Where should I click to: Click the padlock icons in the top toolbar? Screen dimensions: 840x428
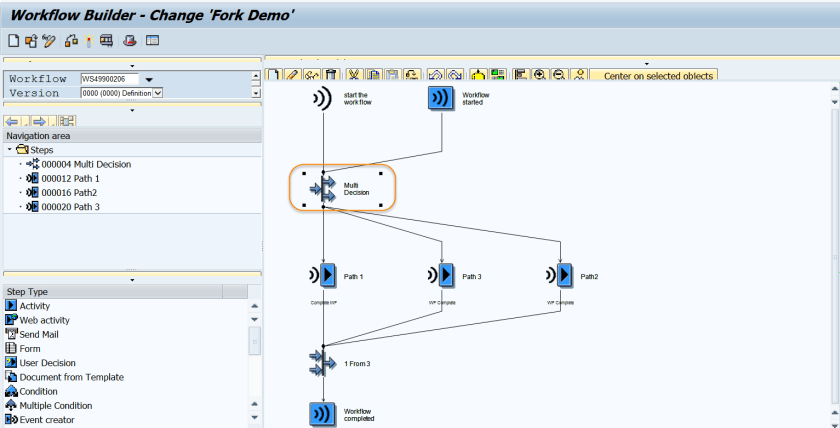click(x=71, y=41)
